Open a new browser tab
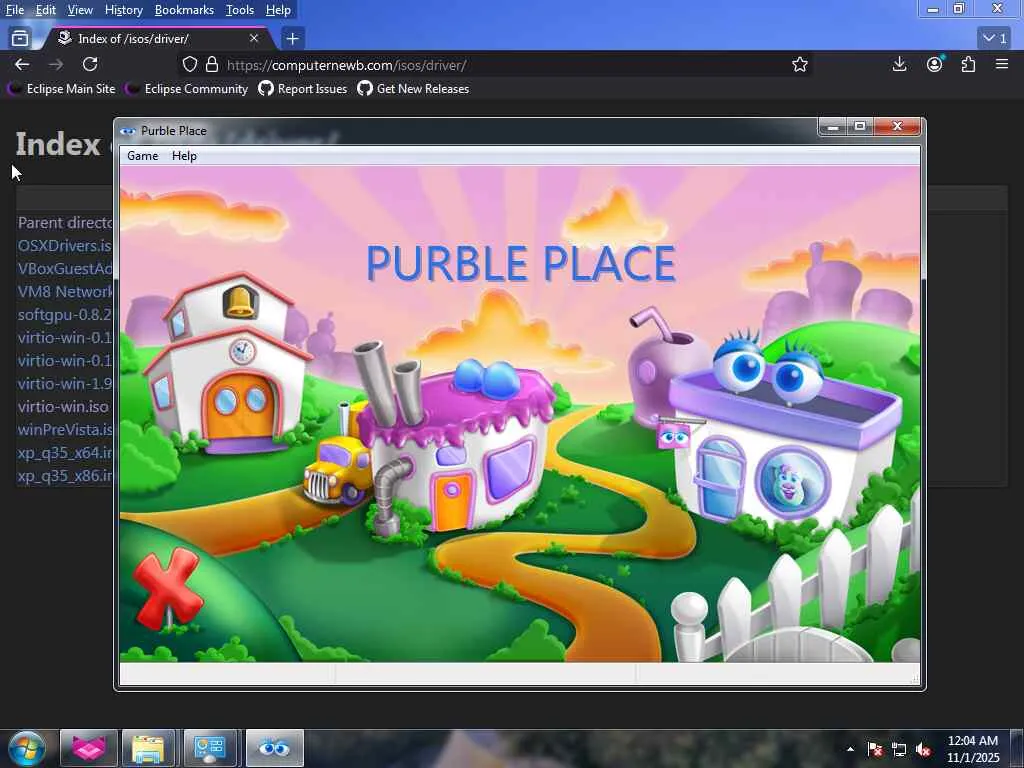Viewport: 1024px width, 768px height. [293, 39]
